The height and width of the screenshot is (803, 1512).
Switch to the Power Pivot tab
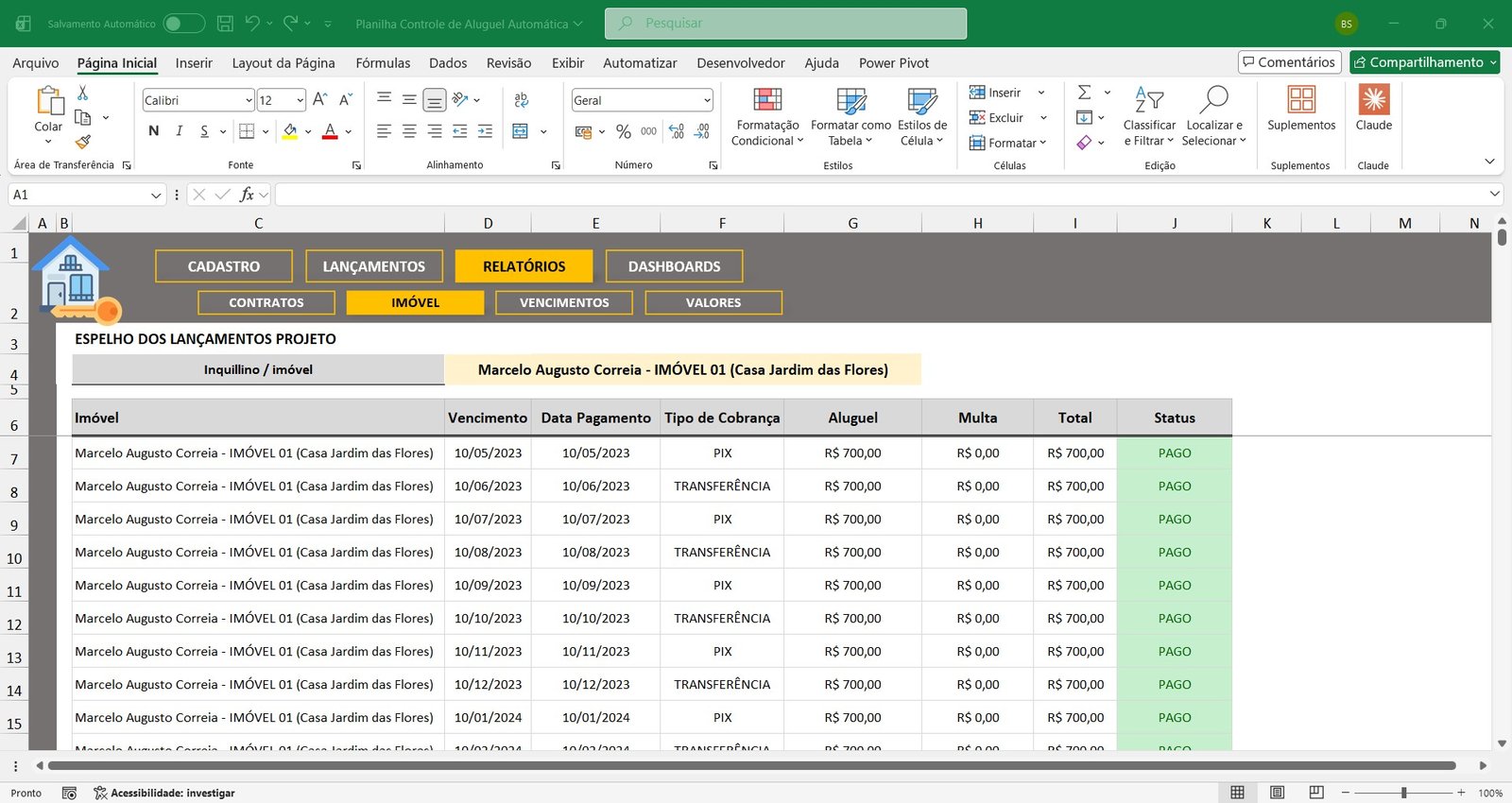coord(894,62)
